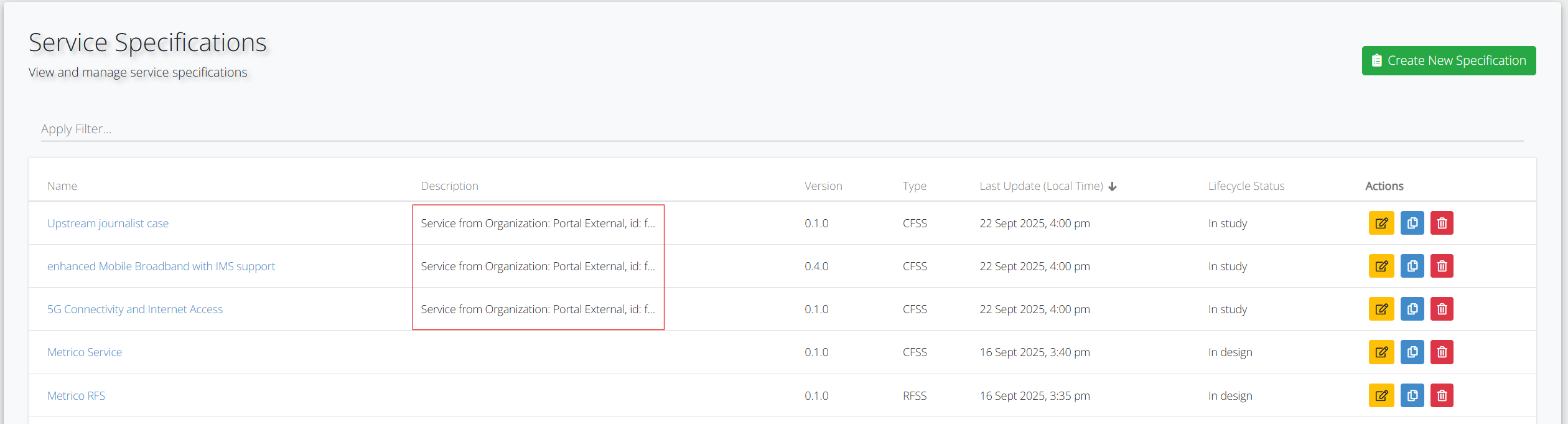
Task: Sort table by Version column header
Action: pos(823,186)
